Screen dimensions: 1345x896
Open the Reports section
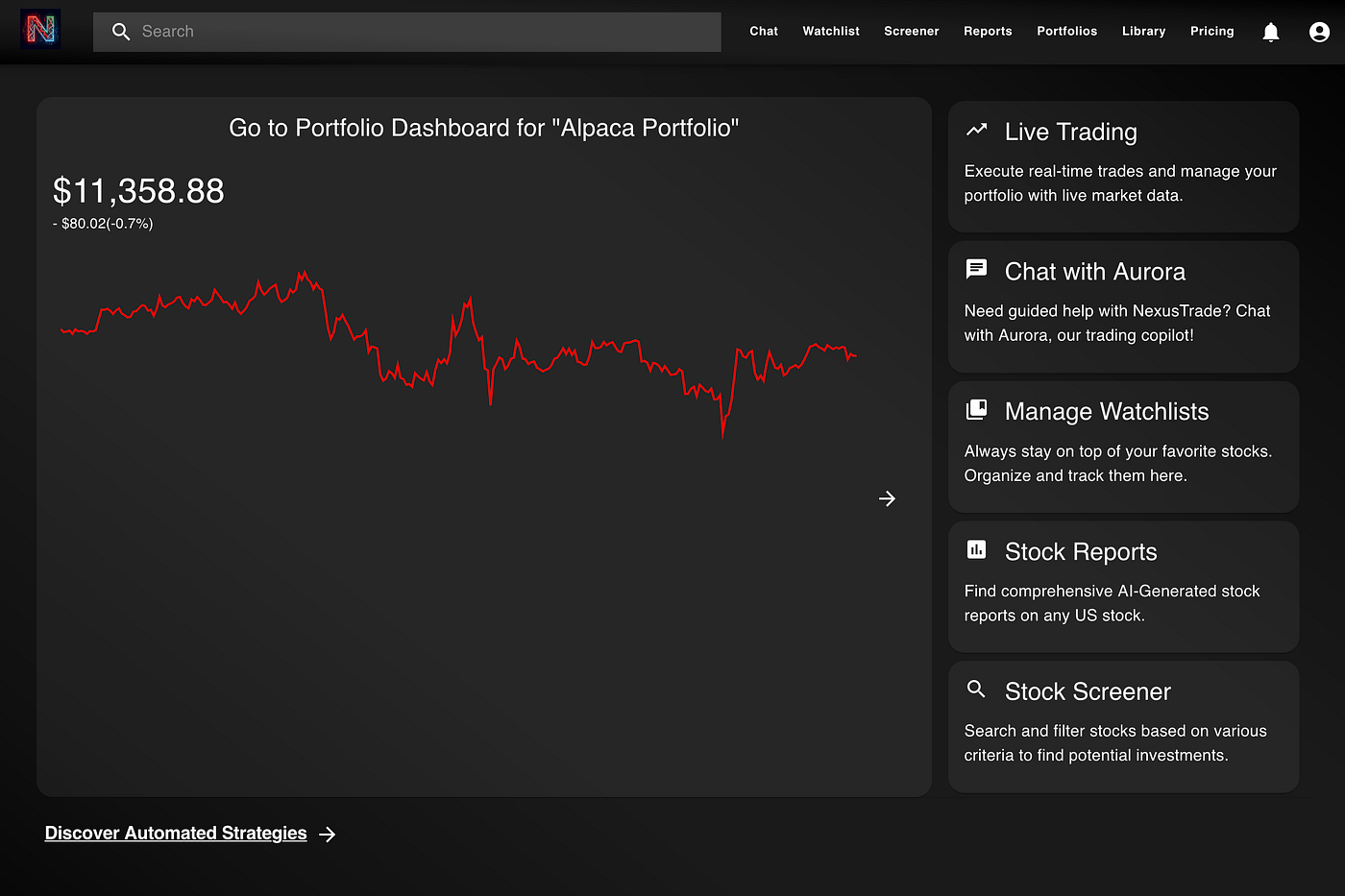coord(988,31)
